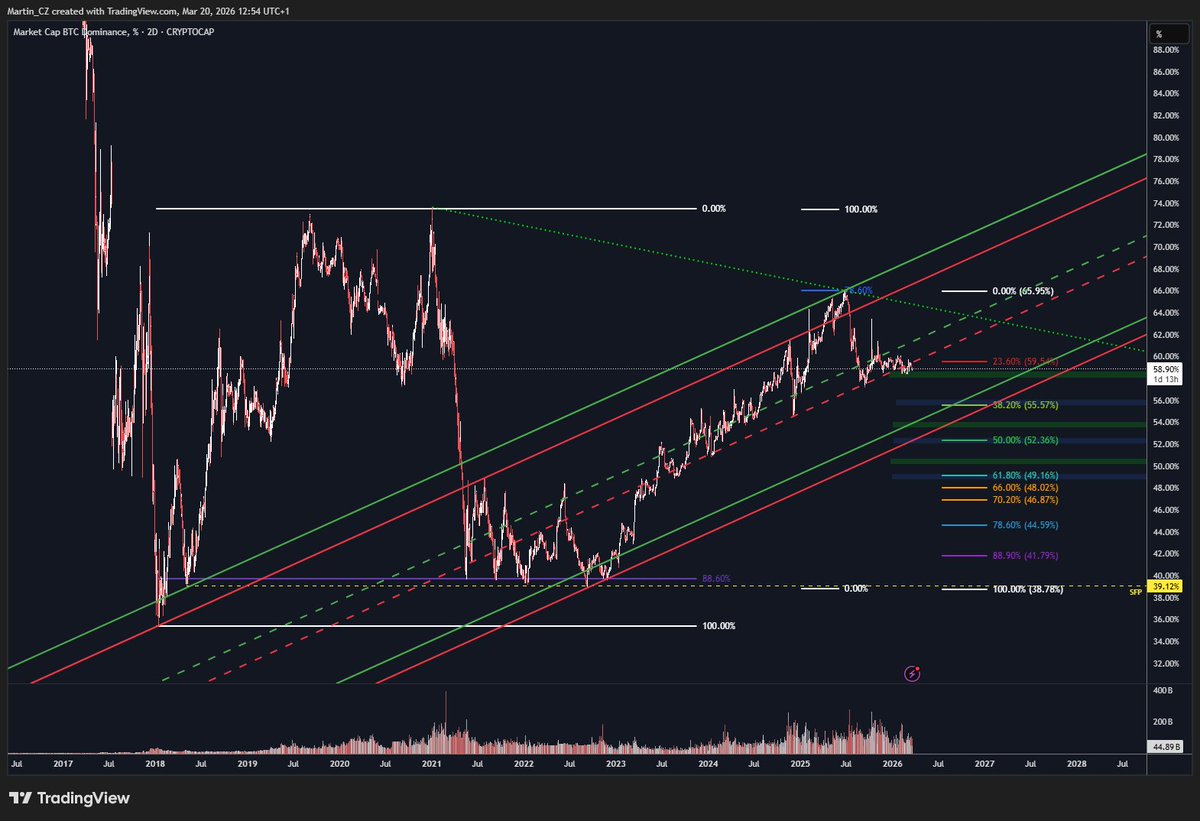
Task: Click the purple lightning event icon on chart
Action: pyautogui.click(x=912, y=674)
